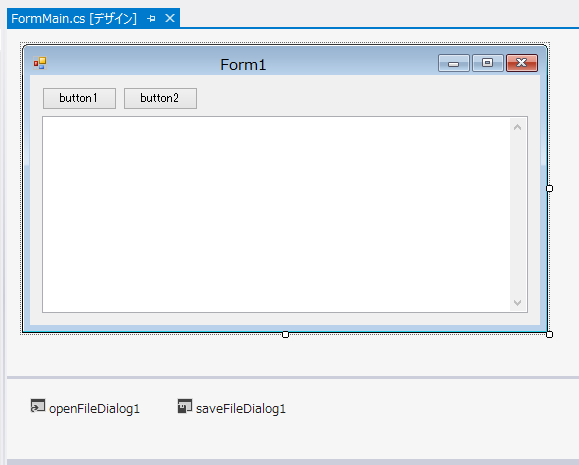Click the text box scroll down arrow
Screen dimensions: 579x465
click(x=518, y=302)
